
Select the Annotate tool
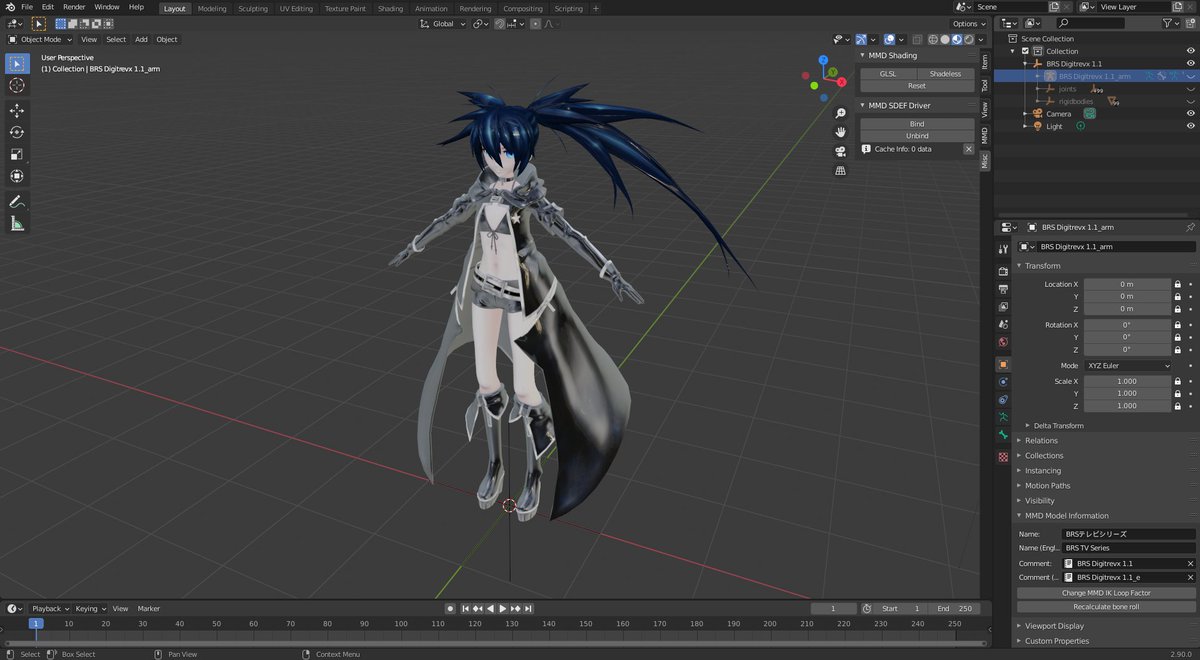(17, 202)
